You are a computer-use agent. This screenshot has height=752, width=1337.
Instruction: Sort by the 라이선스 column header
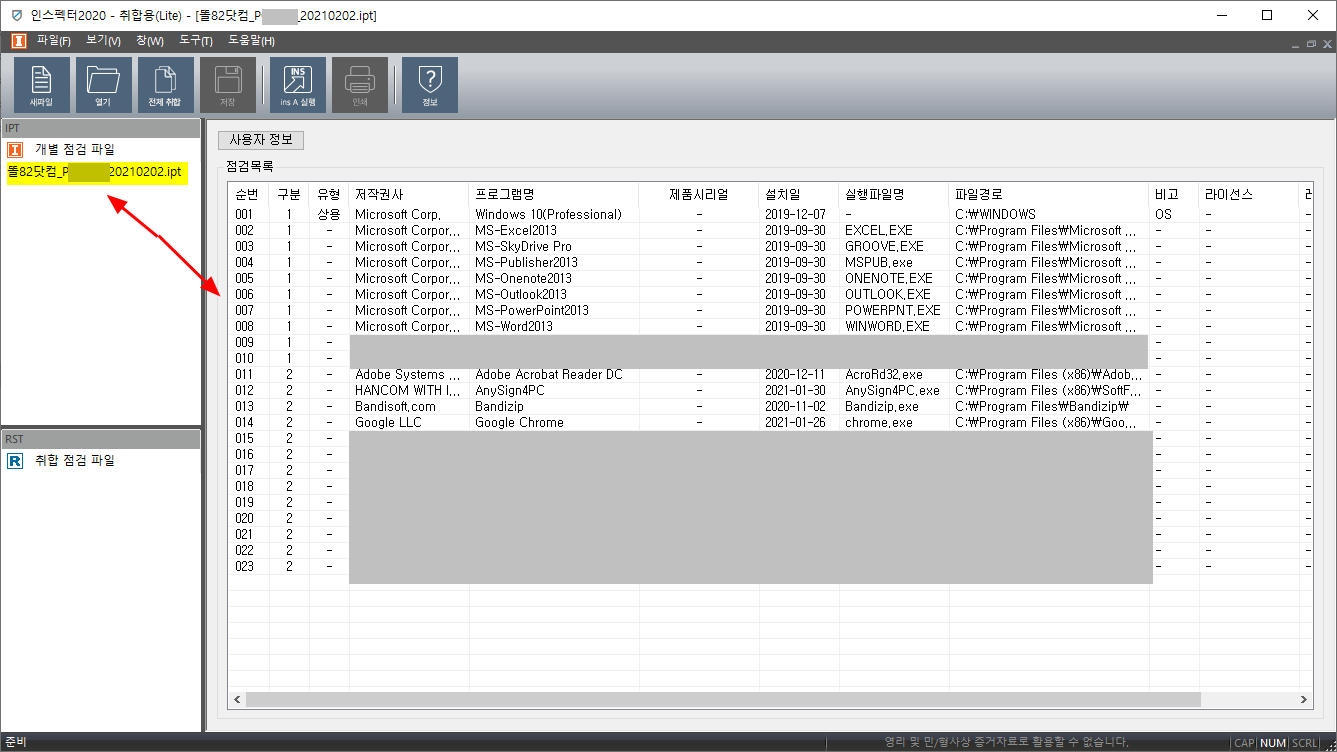click(1248, 194)
